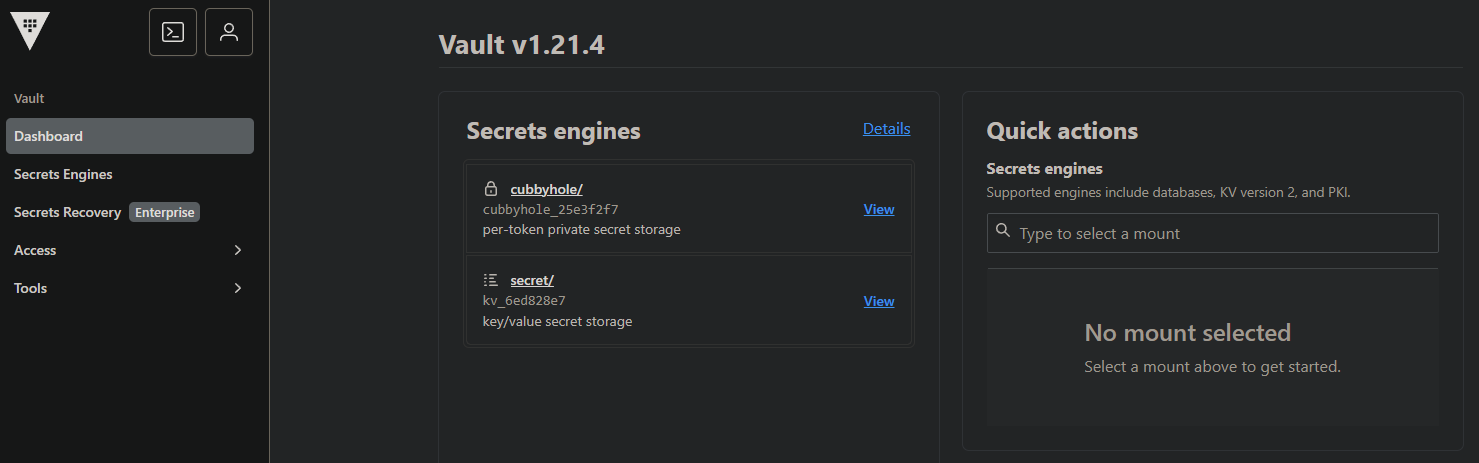Open Secrets Recovery in sidebar

coord(67,212)
